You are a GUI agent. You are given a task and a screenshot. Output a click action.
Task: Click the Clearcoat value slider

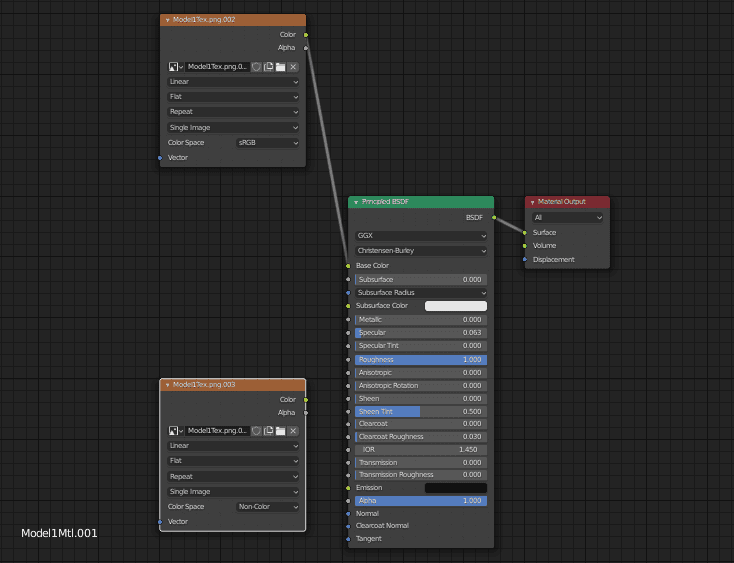click(x=421, y=424)
